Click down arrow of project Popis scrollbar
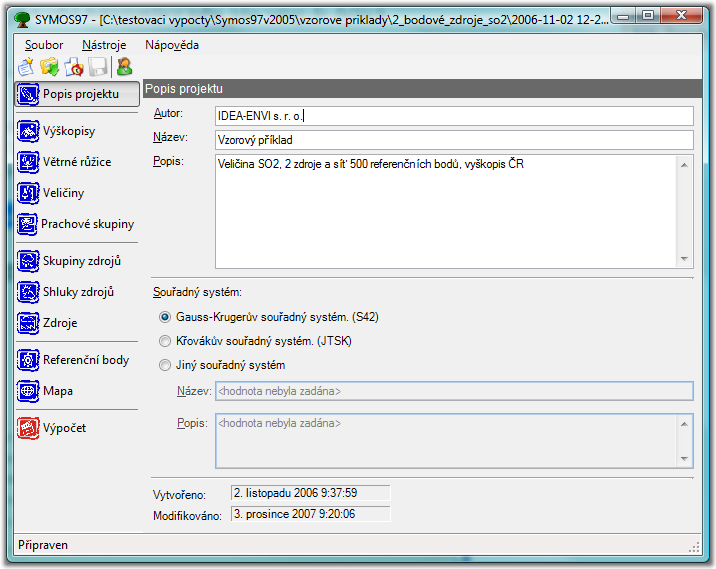716x569 pixels. click(x=684, y=259)
